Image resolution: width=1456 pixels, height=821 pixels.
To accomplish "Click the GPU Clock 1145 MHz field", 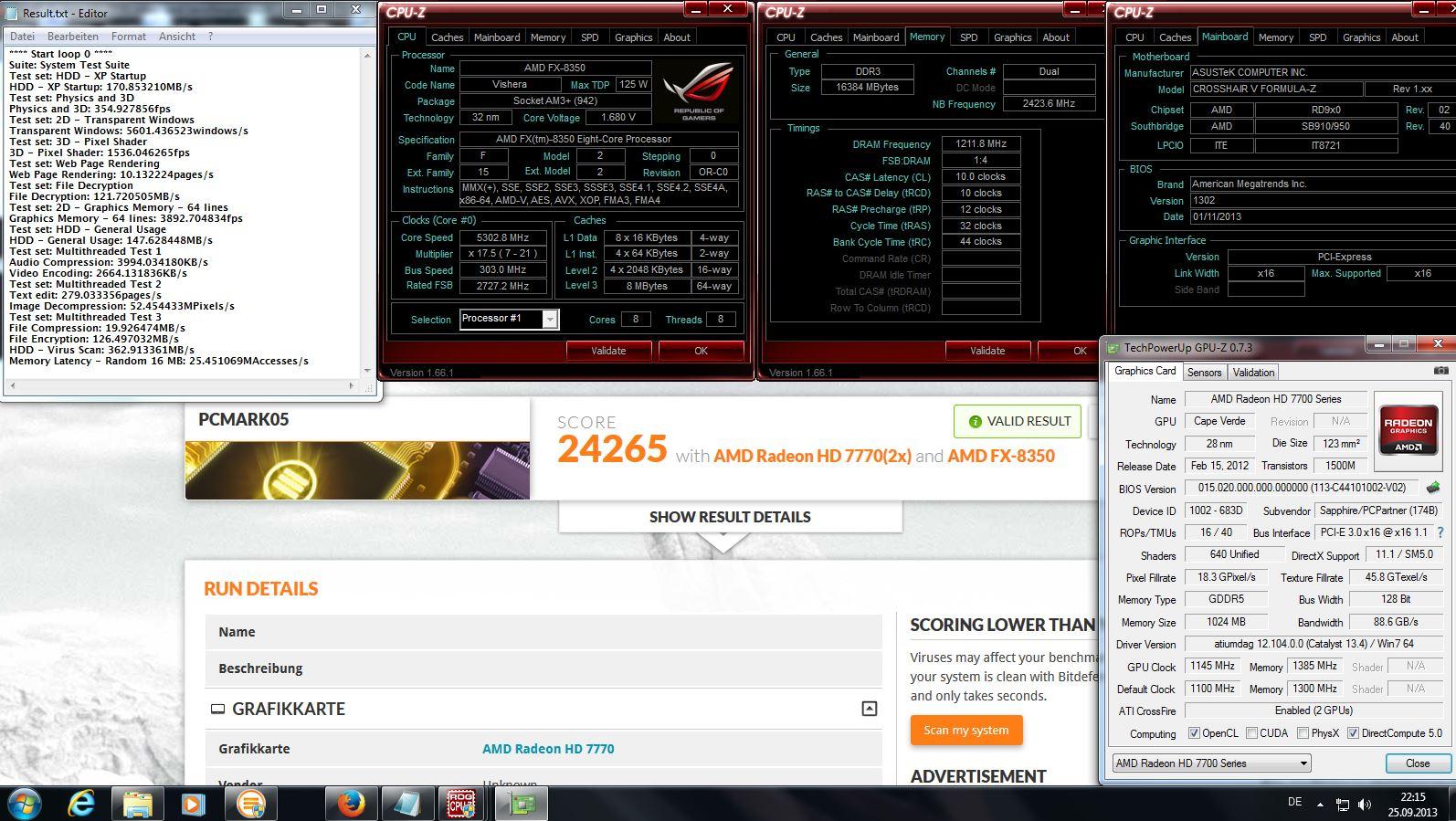I will 1212,666.
